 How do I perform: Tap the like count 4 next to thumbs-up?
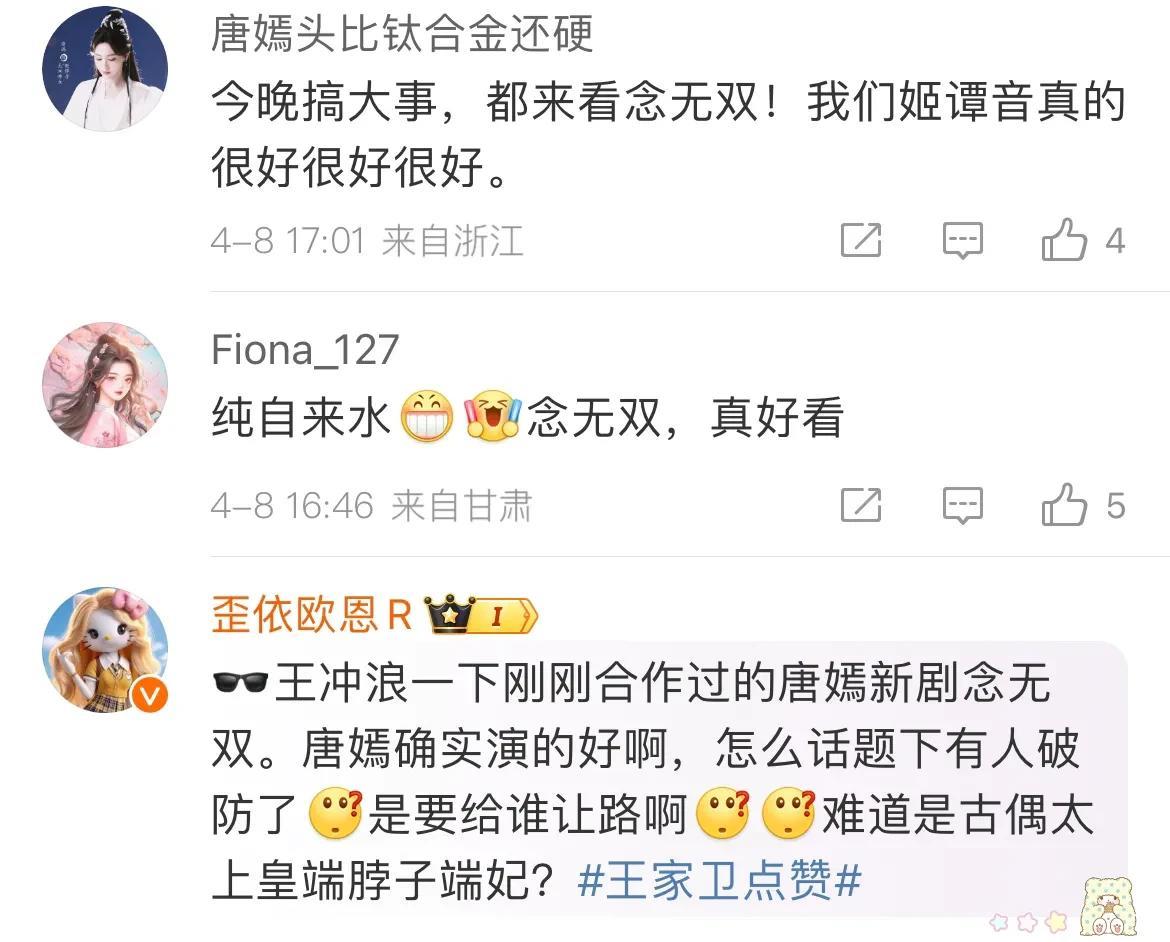1115,241
